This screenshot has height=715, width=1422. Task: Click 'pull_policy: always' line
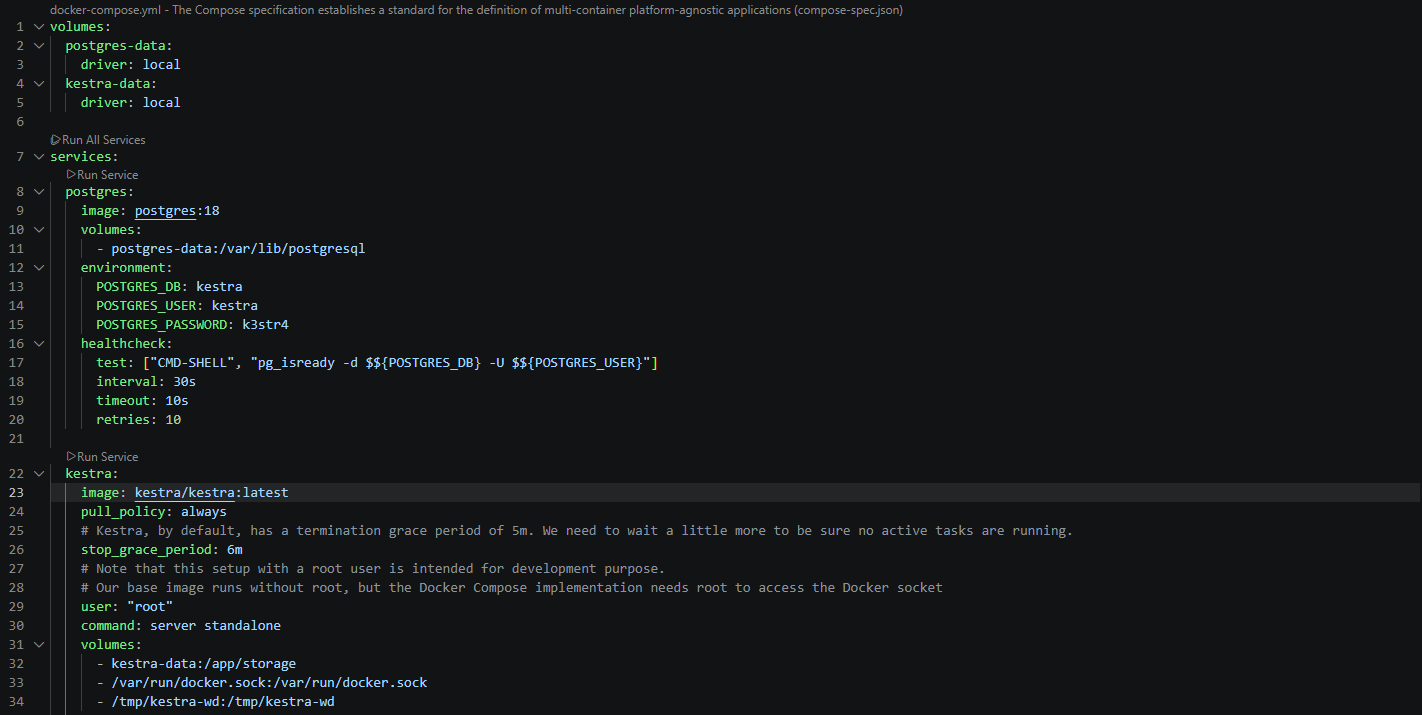point(154,512)
